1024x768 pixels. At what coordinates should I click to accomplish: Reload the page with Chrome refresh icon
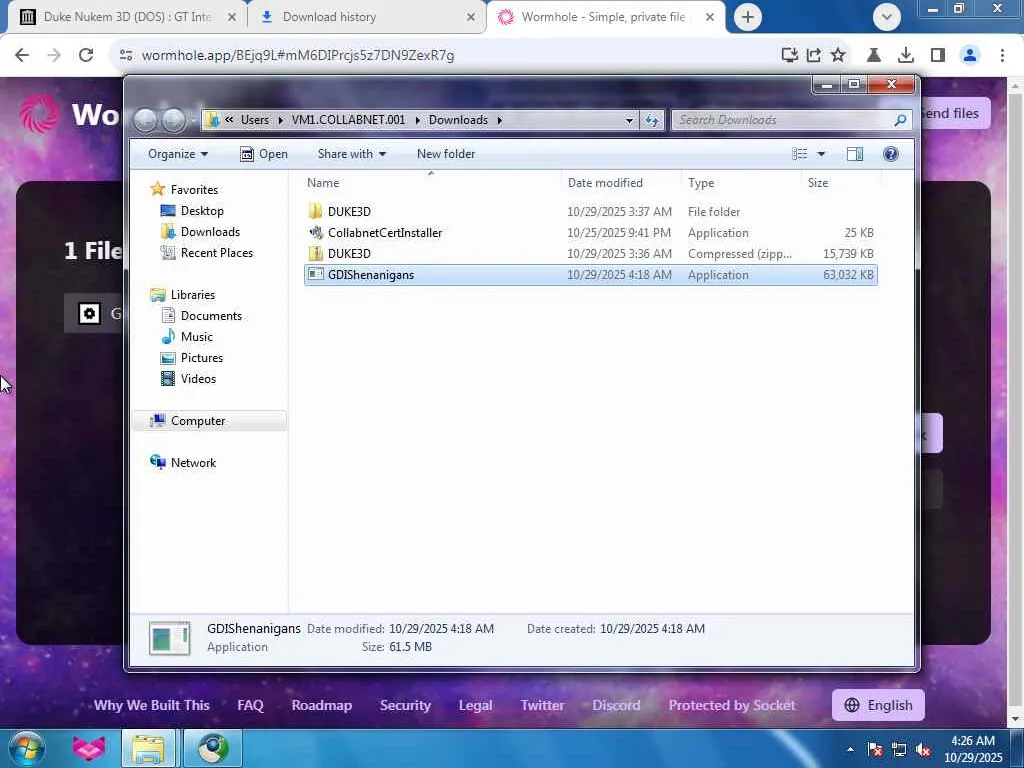pos(86,55)
